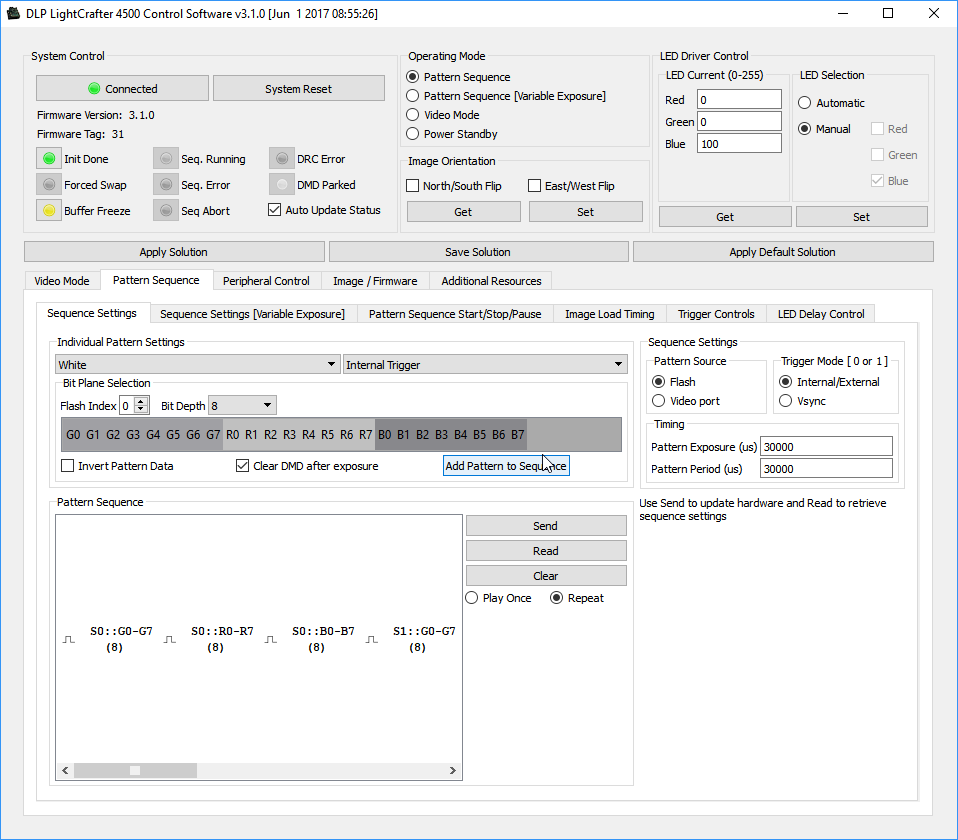The height and width of the screenshot is (840, 958).
Task: Open Pattern Sequence Start/Stop/Pause subtab
Action: coord(455,314)
